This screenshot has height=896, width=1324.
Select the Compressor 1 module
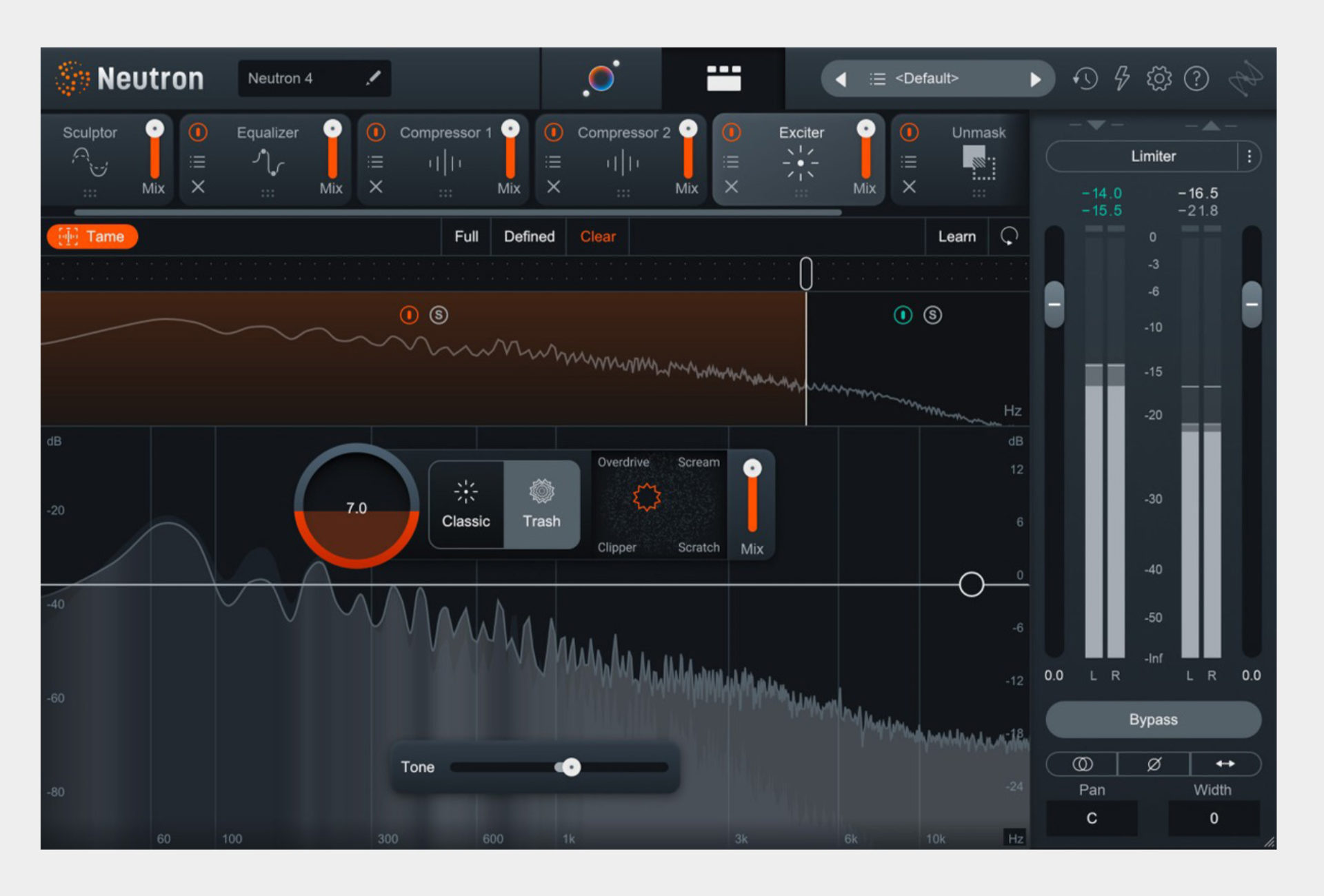coord(445,132)
